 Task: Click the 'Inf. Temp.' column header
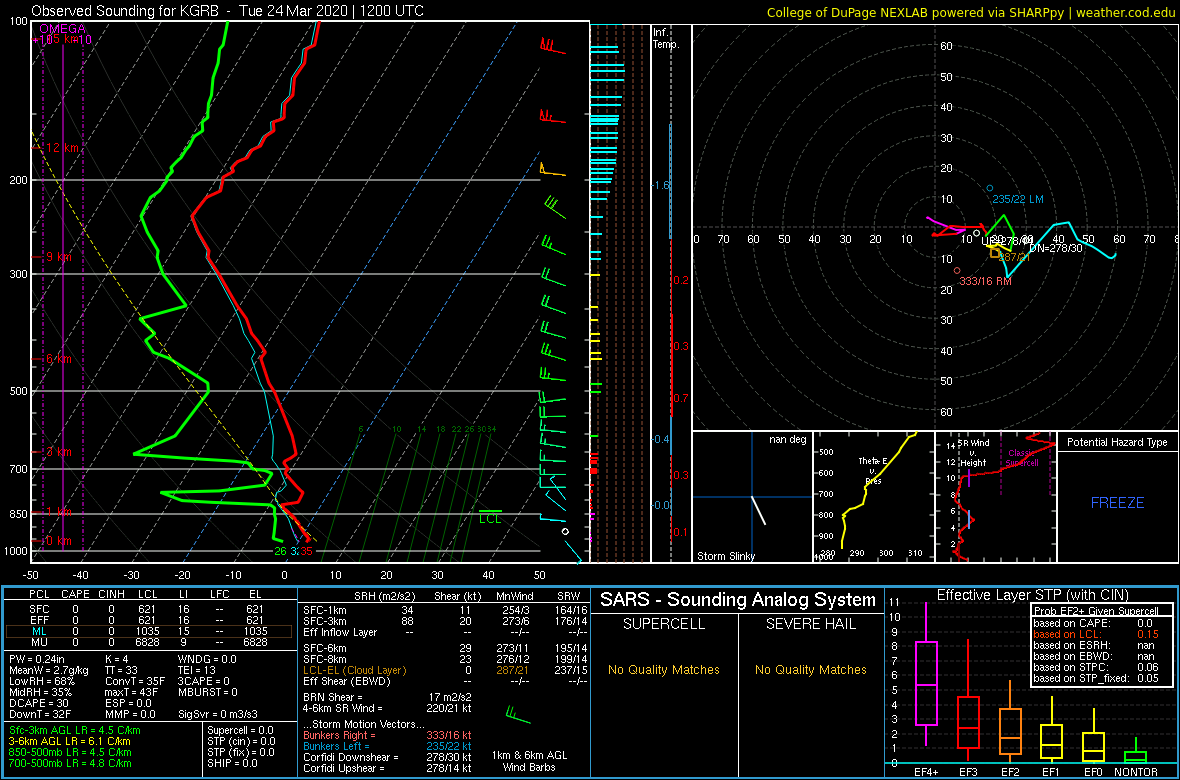click(x=666, y=39)
